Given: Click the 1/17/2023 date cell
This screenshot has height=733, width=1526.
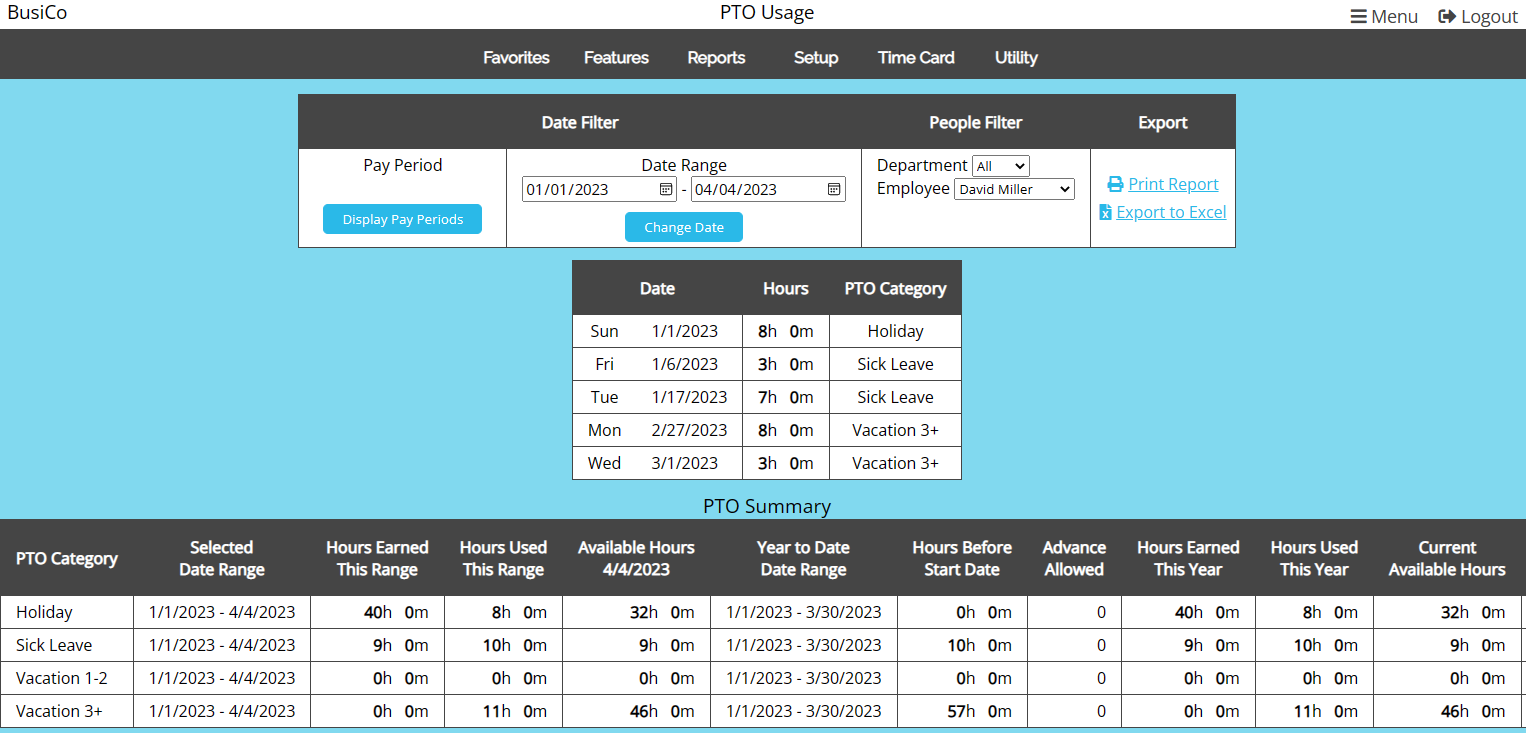Looking at the screenshot, I should click(689, 397).
